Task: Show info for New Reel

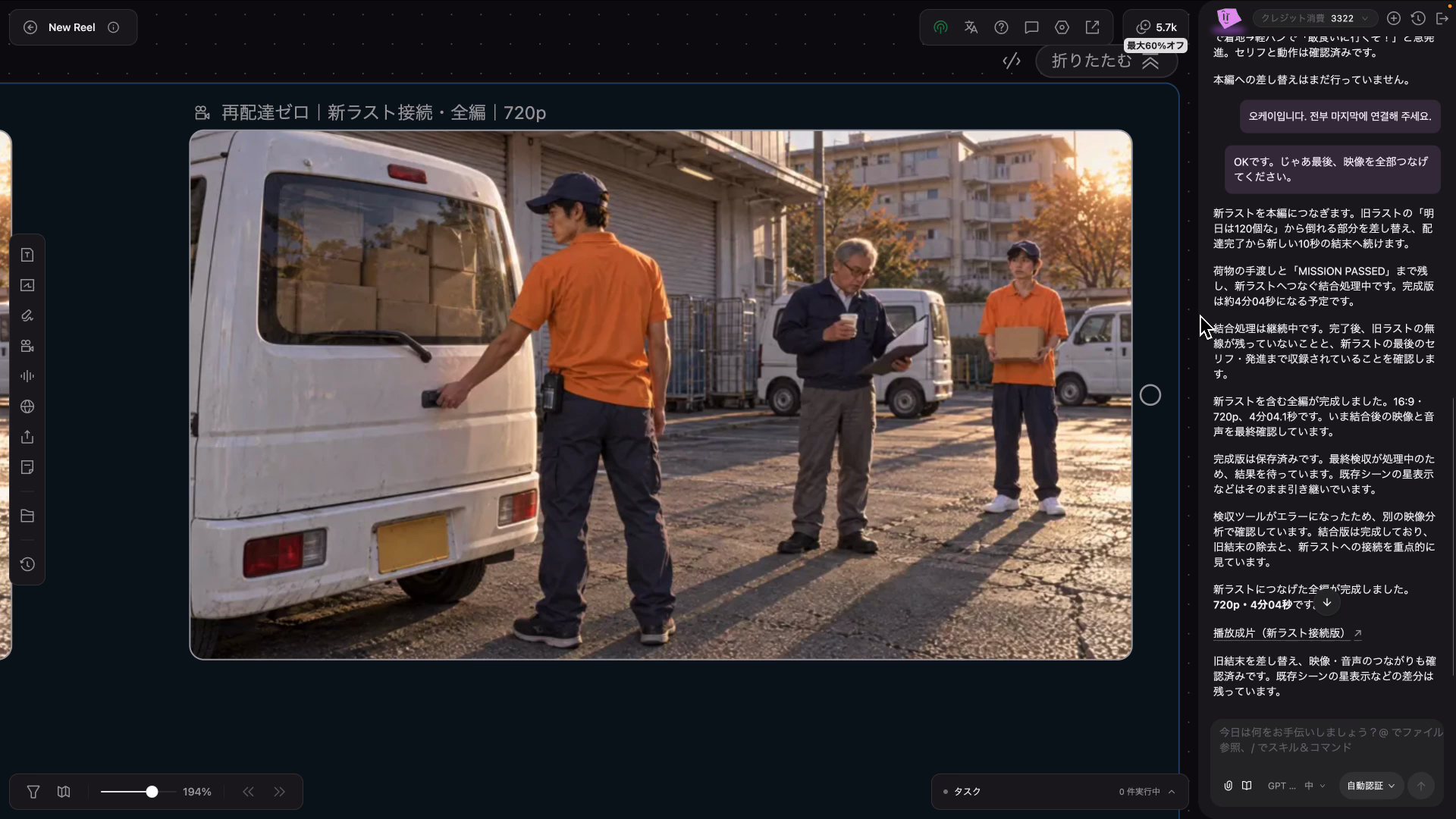Action: coord(113,27)
